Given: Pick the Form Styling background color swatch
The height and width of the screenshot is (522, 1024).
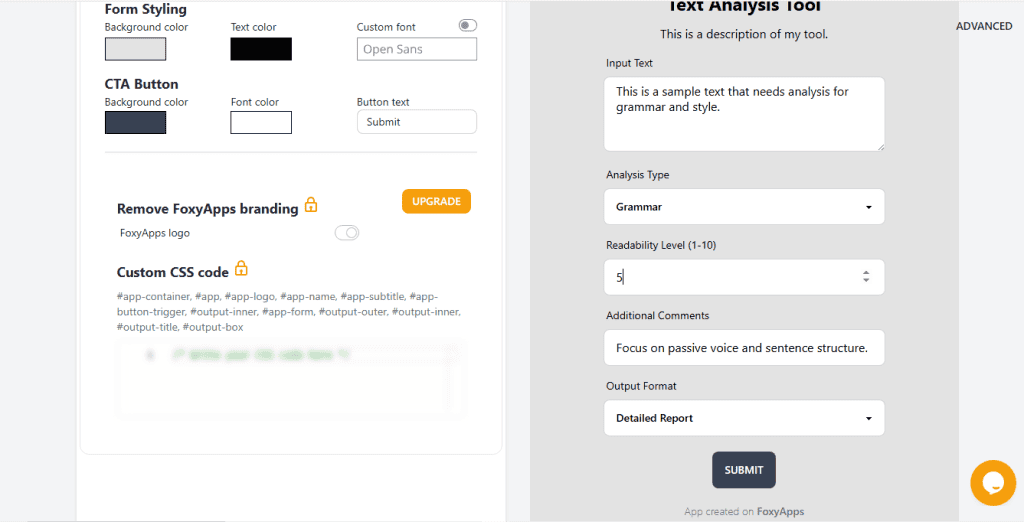Looking at the screenshot, I should pyautogui.click(x=135, y=49).
